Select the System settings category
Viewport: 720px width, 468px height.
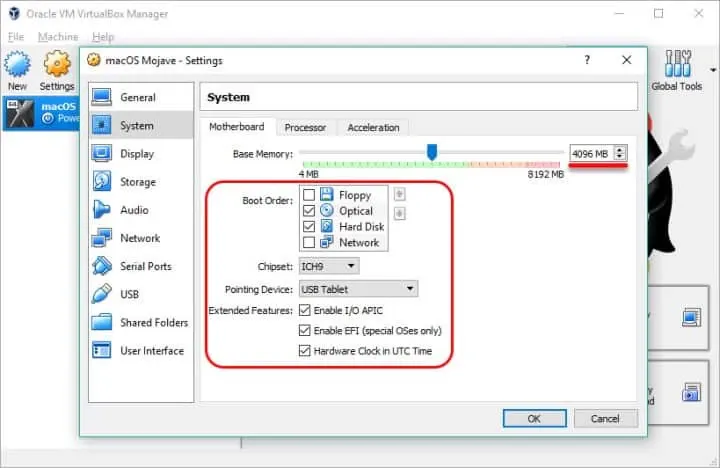point(141,125)
